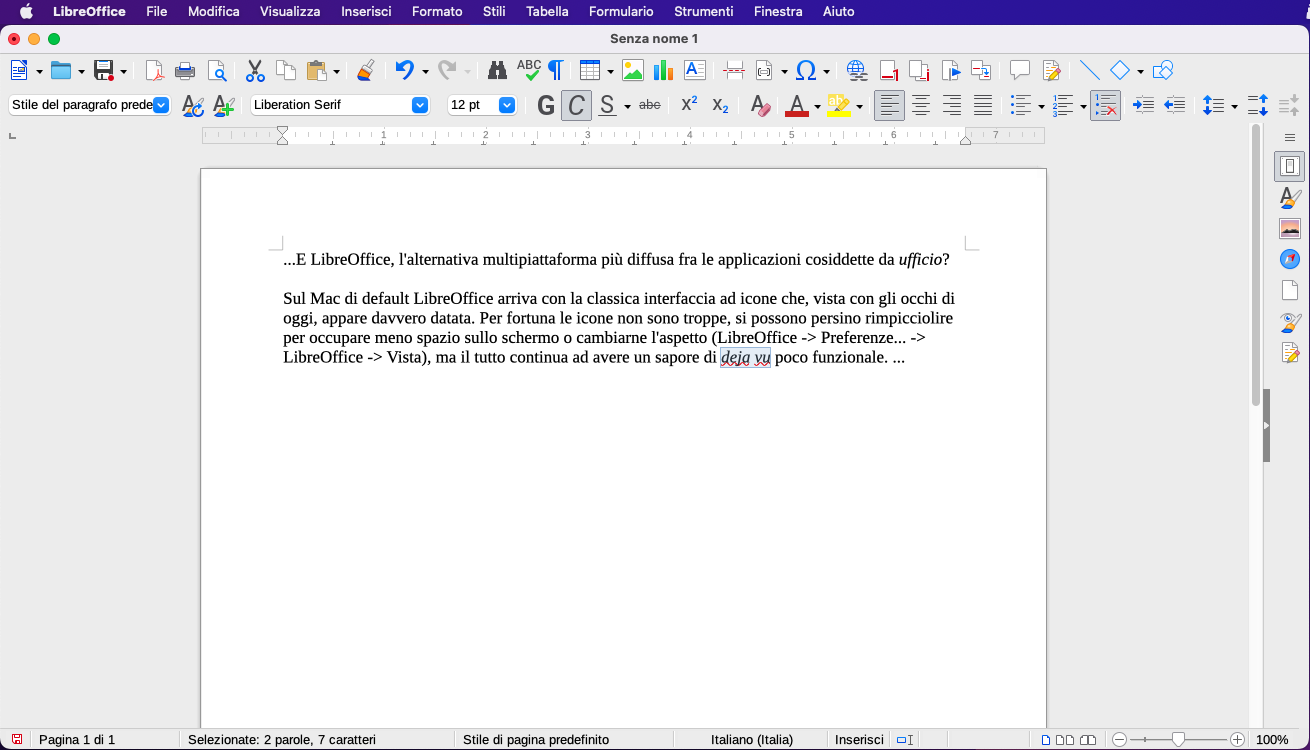Image resolution: width=1310 pixels, height=750 pixels.
Task: Export directly as PDF icon
Action: coord(154,70)
